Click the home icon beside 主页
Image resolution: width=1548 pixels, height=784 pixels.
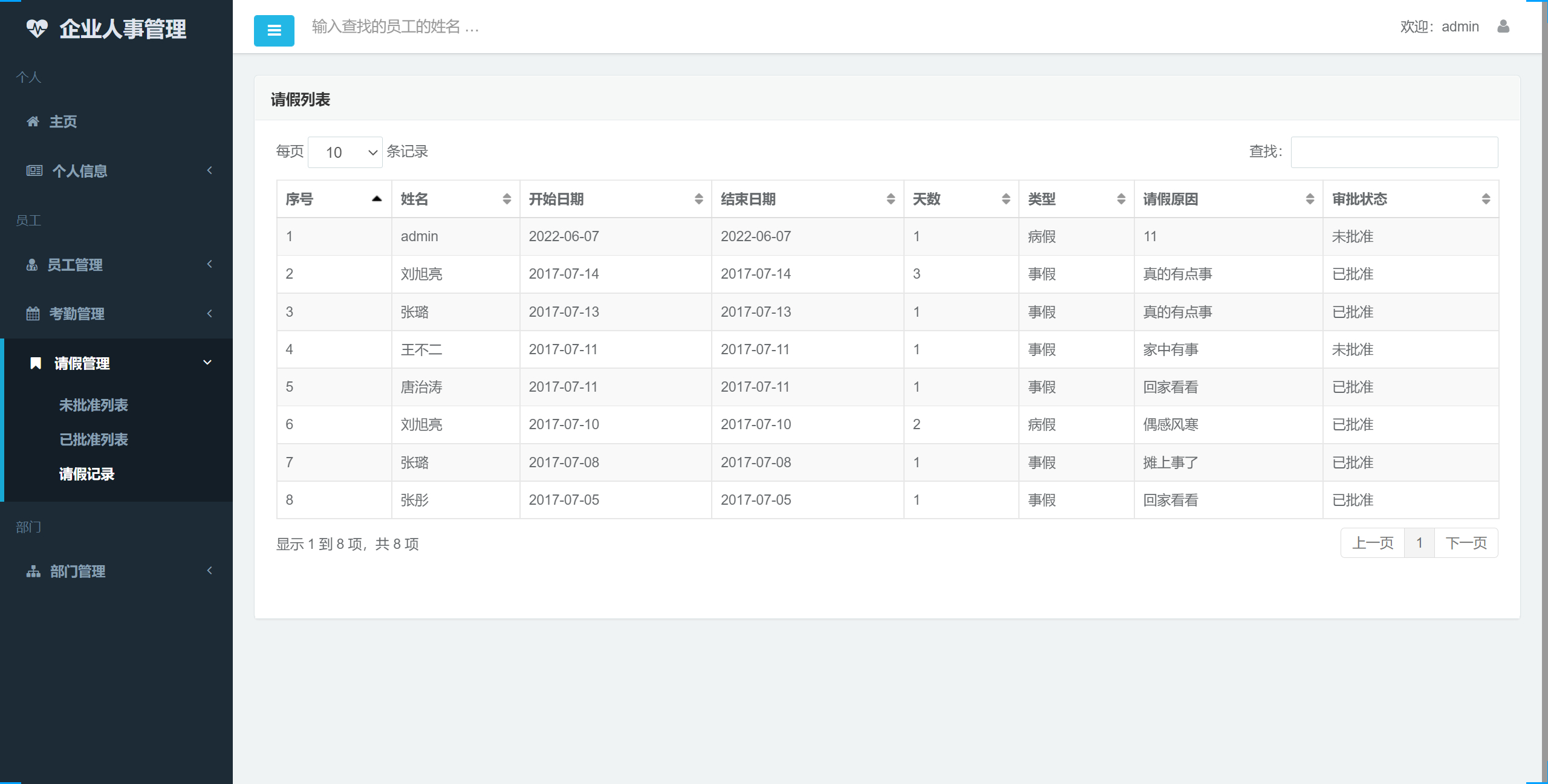[x=34, y=121]
